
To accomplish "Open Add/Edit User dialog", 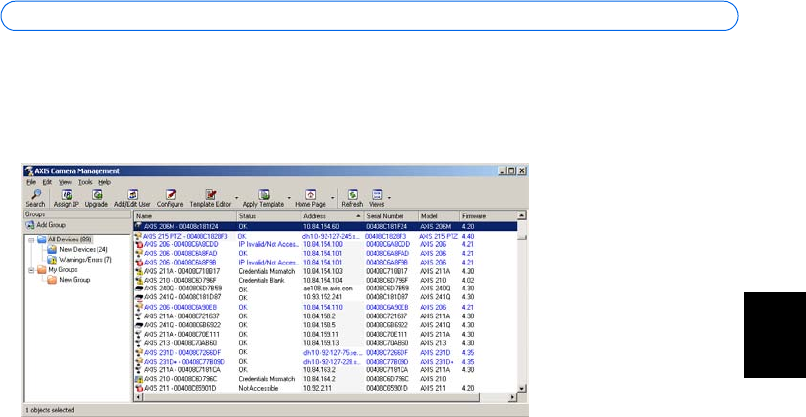I will [132, 196].
